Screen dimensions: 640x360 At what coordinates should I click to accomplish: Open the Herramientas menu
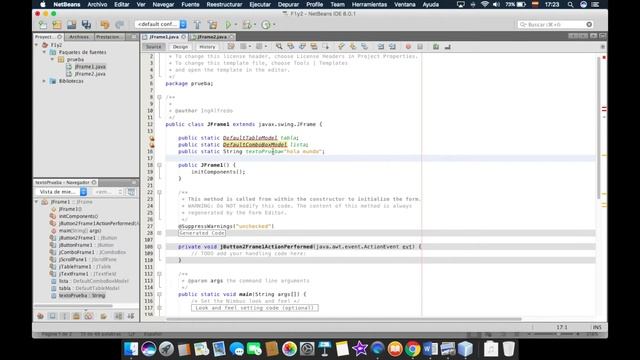369,4
